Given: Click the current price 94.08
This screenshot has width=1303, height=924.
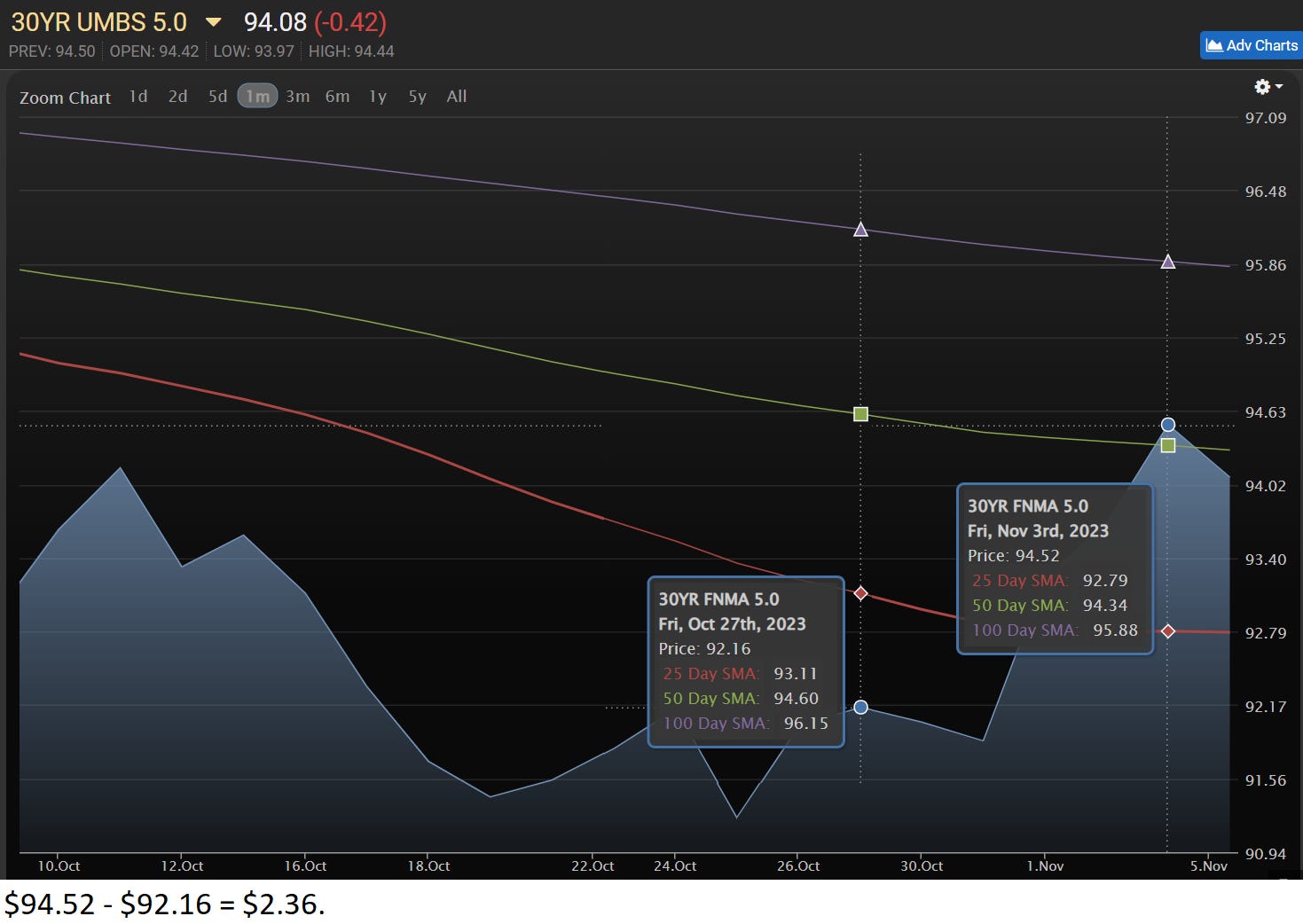Looking at the screenshot, I should tap(275, 22).
